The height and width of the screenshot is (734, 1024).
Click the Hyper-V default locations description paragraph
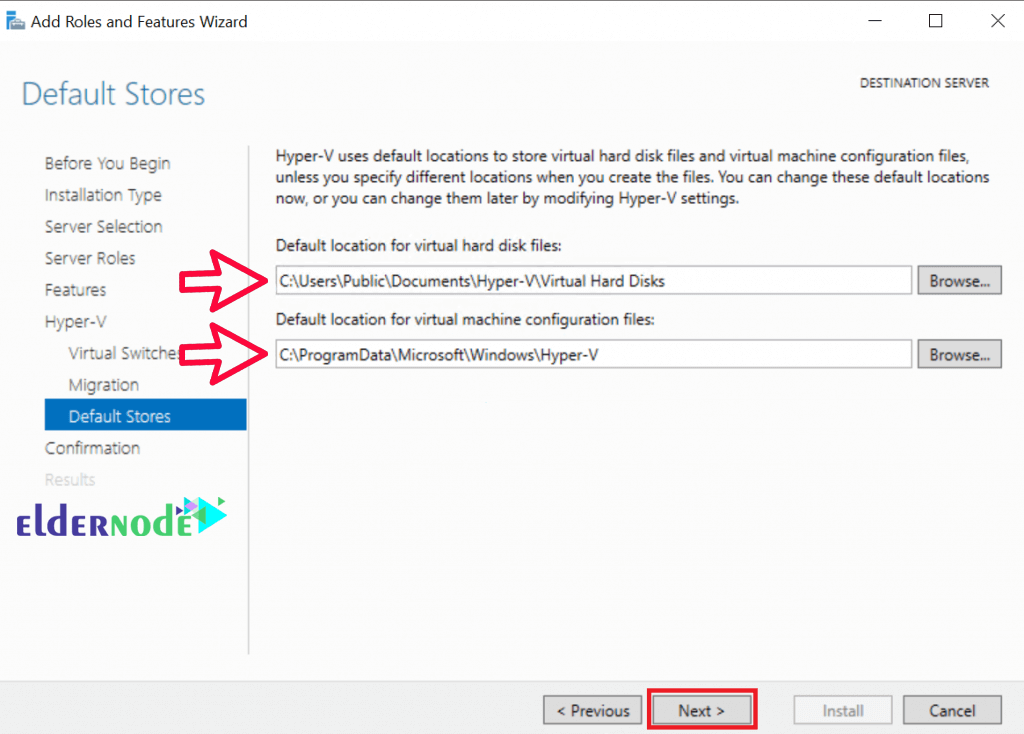click(x=632, y=177)
